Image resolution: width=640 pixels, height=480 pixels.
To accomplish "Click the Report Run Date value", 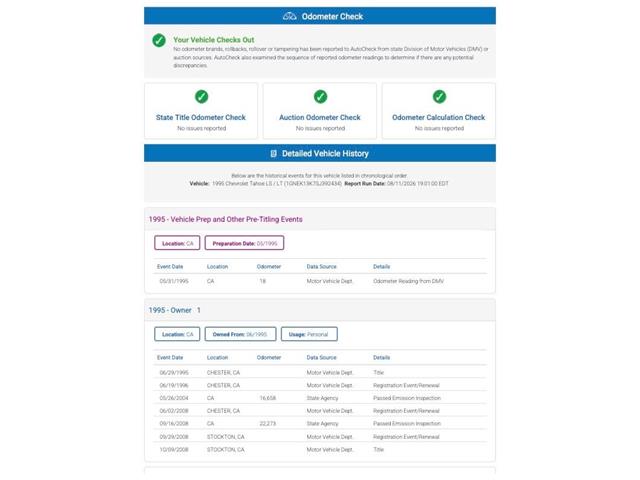I will coord(417,184).
